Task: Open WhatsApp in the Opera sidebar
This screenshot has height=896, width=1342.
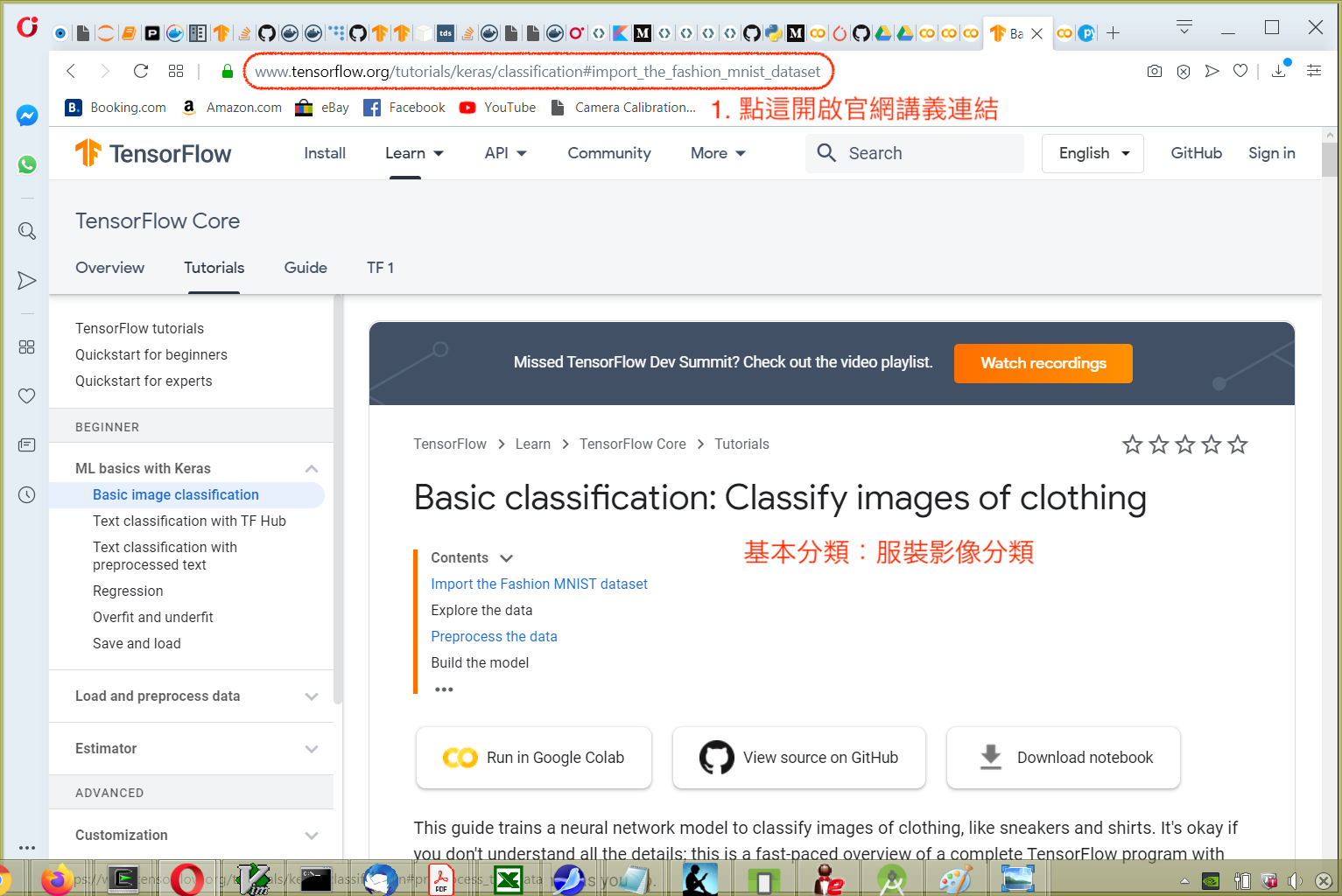Action: 27,164
